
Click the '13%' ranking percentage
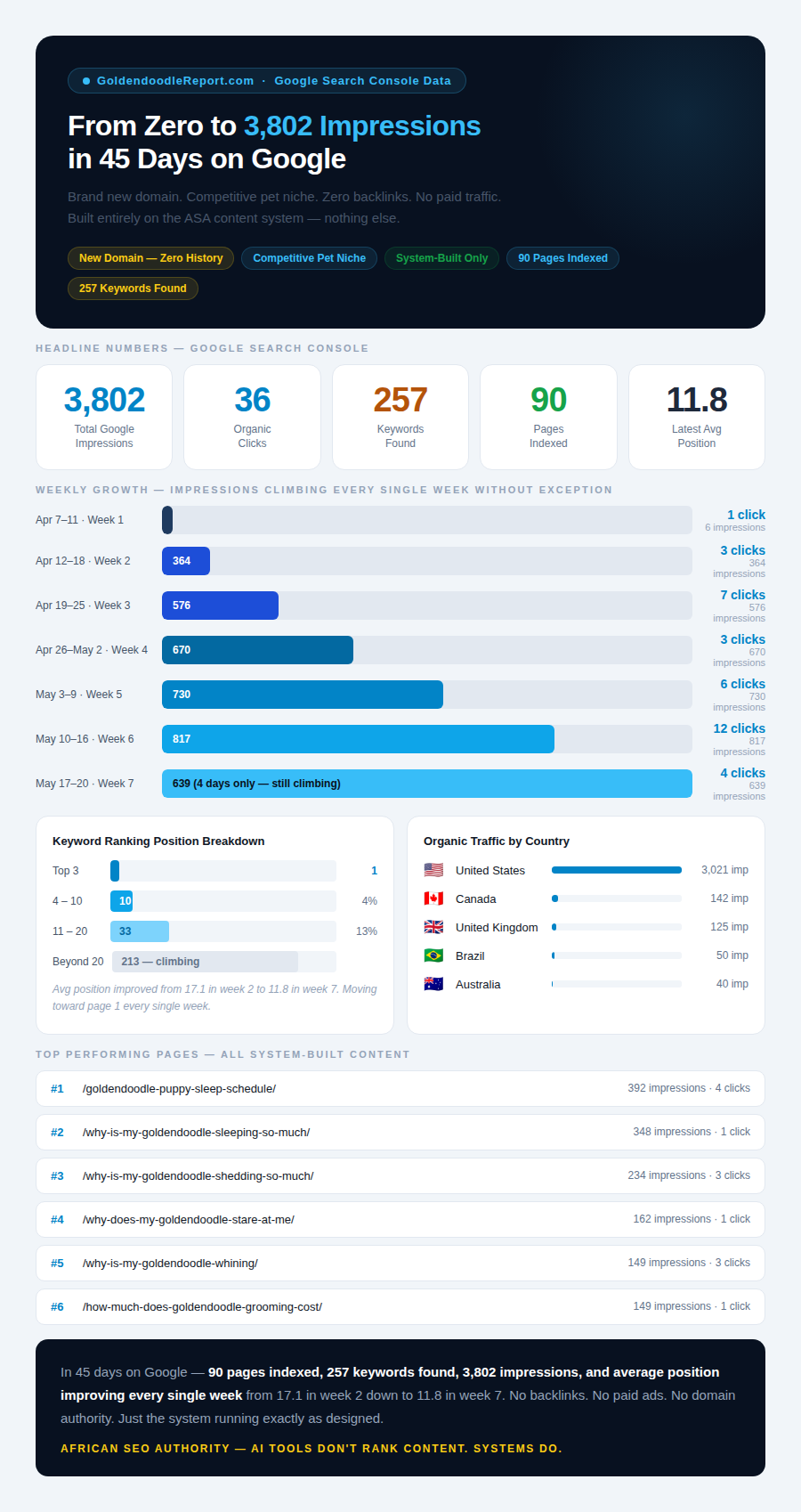pyautogui.click(x=367, y=931)
